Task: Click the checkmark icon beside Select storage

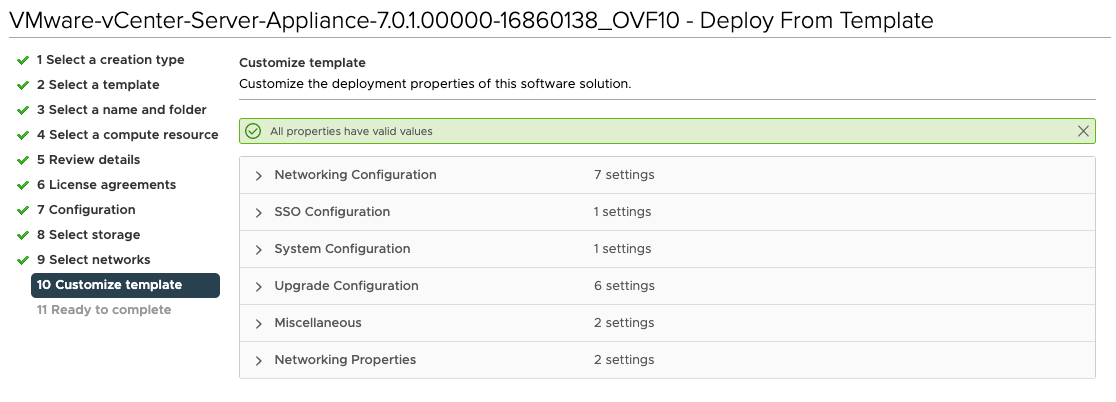Action: 23,235
